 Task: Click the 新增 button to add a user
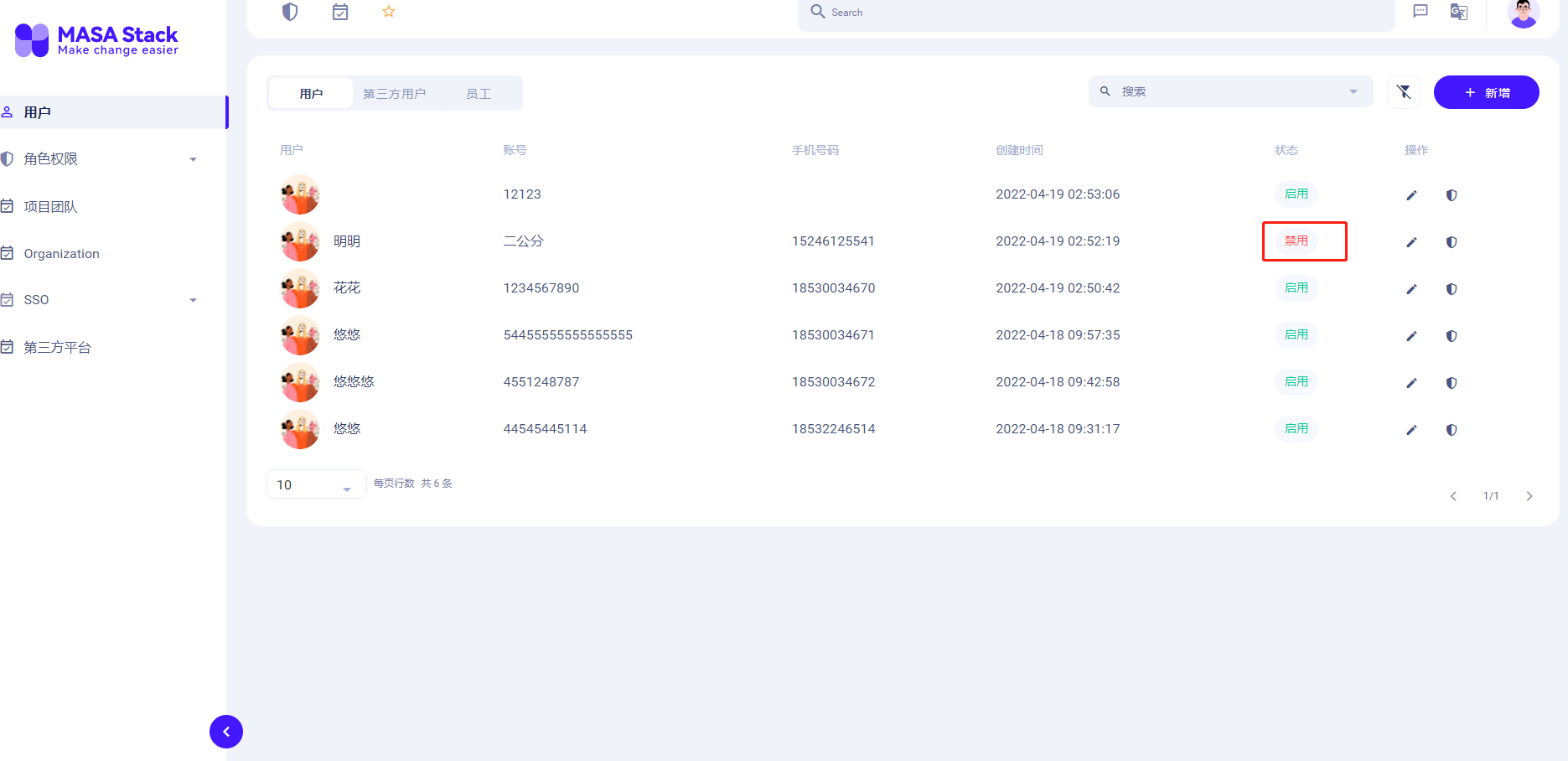click(x=1486, y=92)
